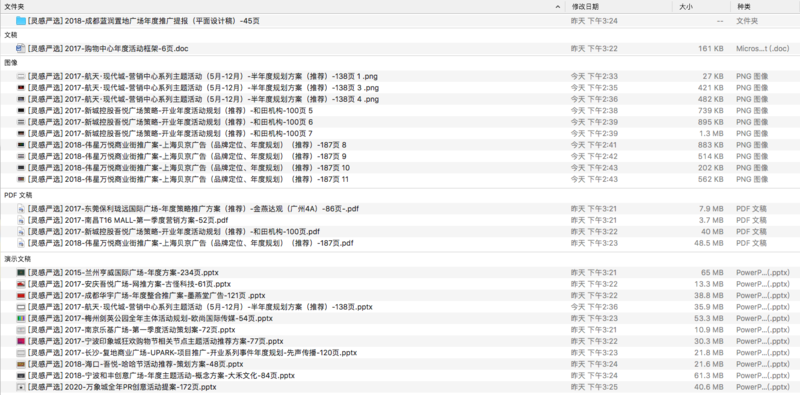The image size is (800, 395).
Task: Click pptx icon for 宁波印象城狂欢购物节
Action: pyautogui.click(x=21, y=341)
